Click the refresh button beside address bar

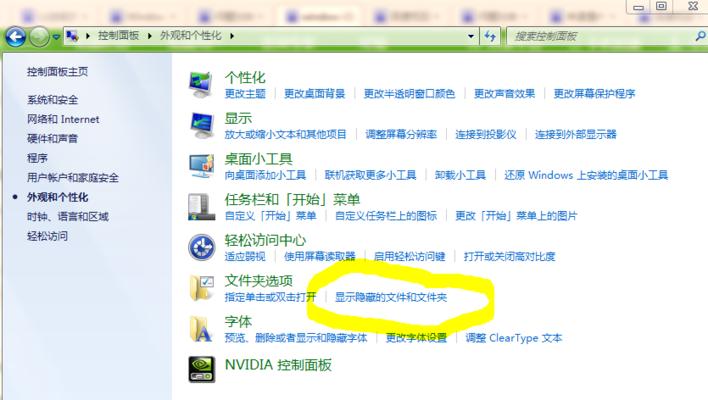[490, 36]
